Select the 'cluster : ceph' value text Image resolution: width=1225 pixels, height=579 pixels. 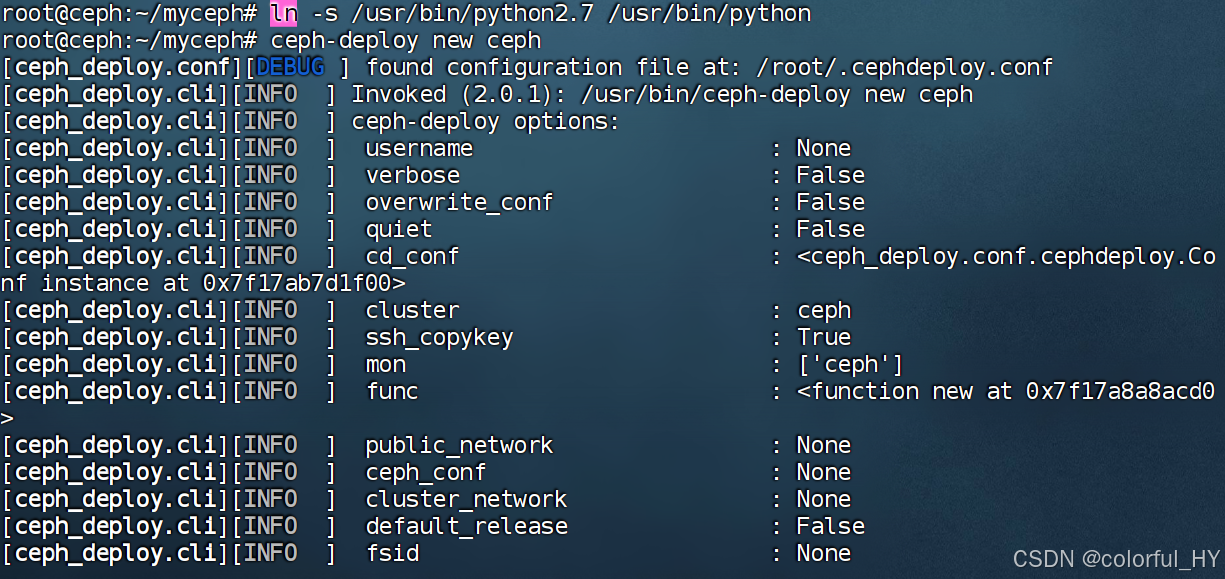(823, 310)
